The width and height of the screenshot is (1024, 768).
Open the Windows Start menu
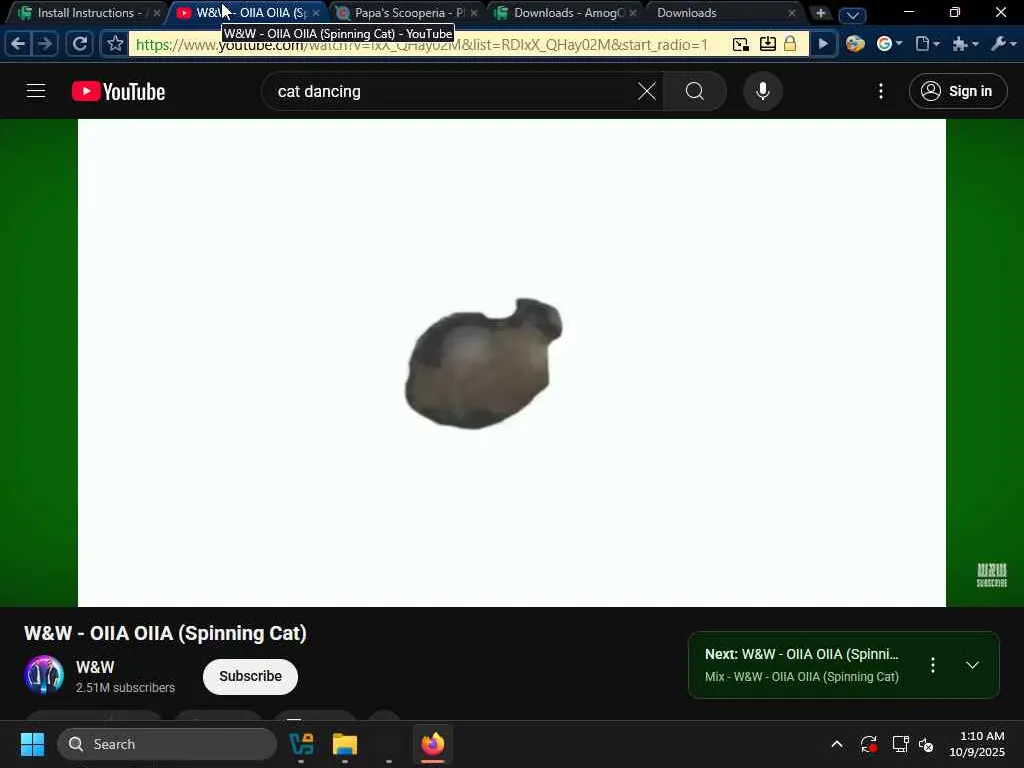[x=33, y=744]
